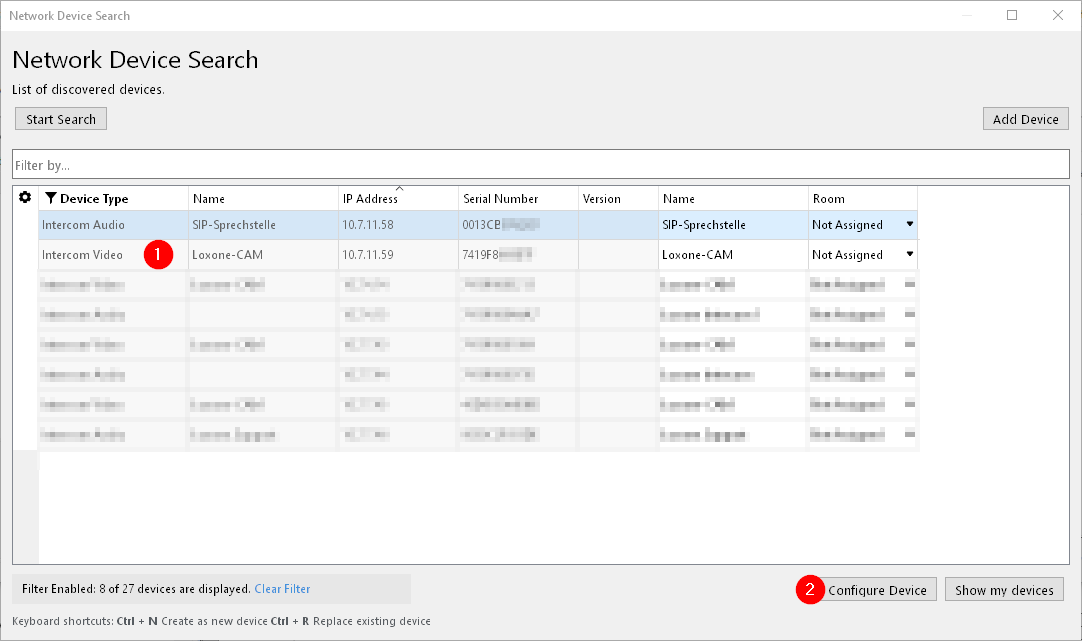This screenshot has height=641, width=1082.
Task: Sort by Room column header
Action: (828, 199)
